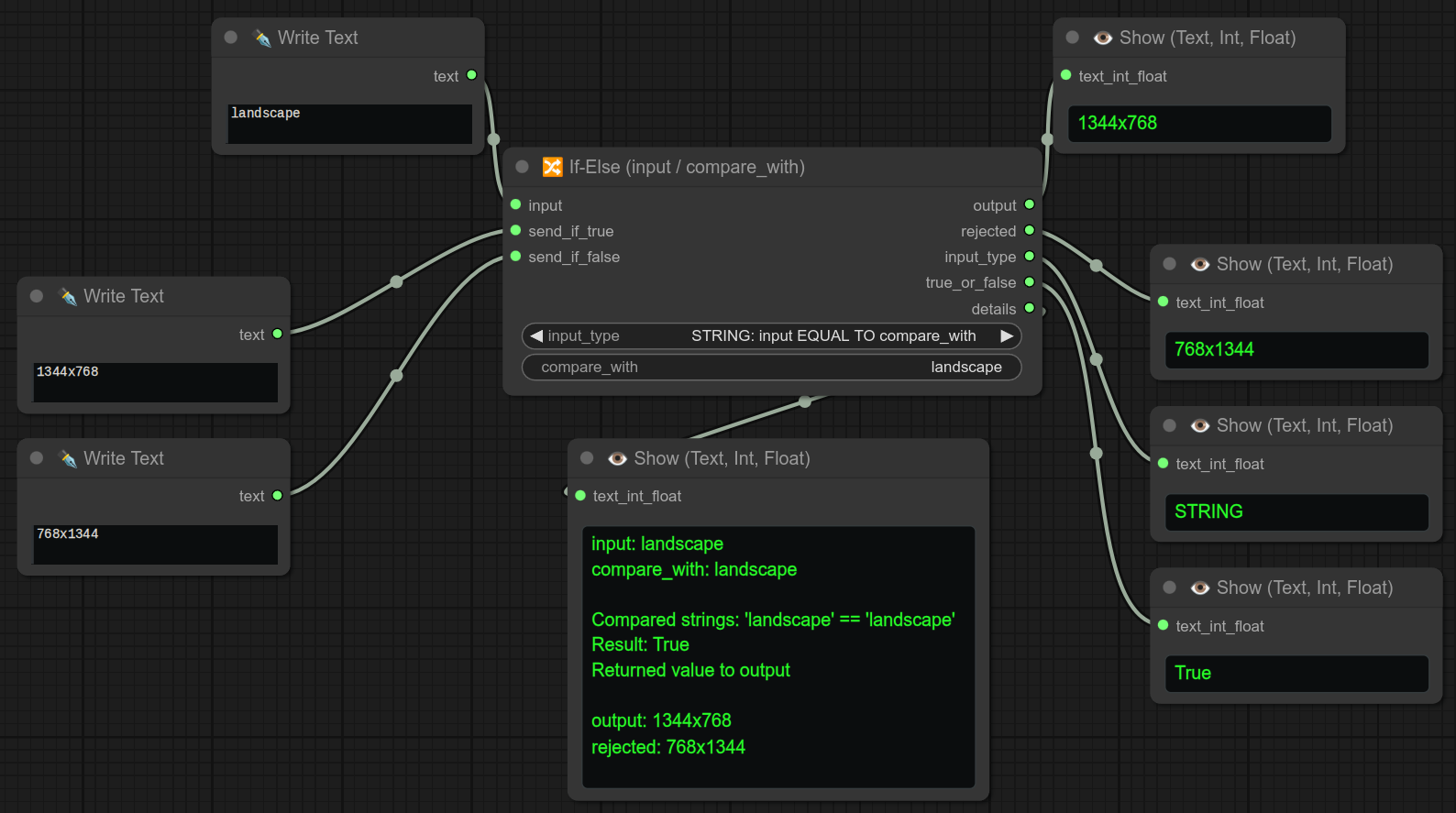
Task: Collapse the If-Else node using its title dot
Action: (x=523, y=167)
